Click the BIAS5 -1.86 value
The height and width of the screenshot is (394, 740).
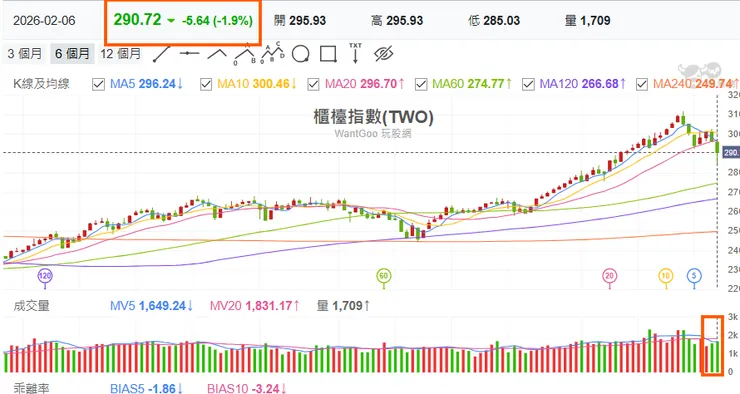[143, 388]
